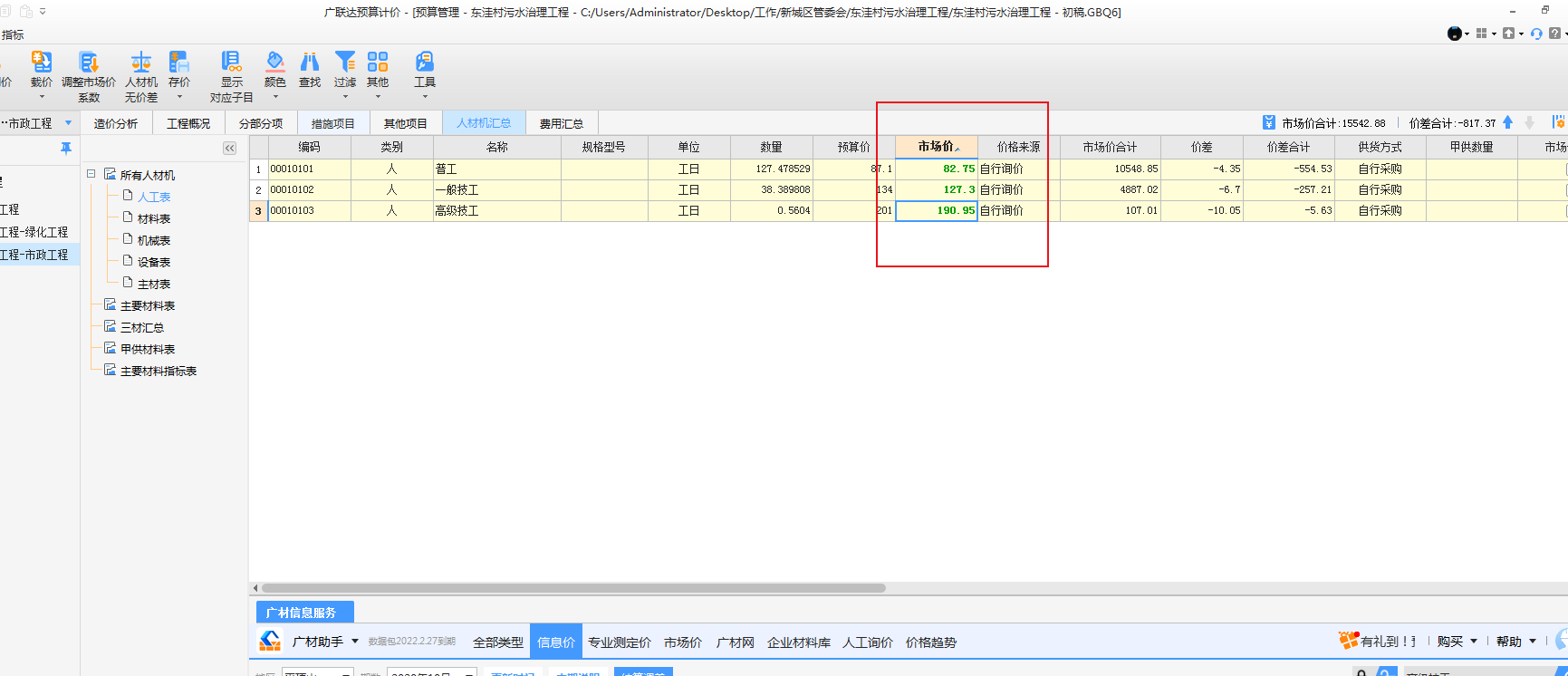Viewport: 1568px width, 676px height.
Task: Switch to the 措施项目 tab
Action: coord(333,123)
